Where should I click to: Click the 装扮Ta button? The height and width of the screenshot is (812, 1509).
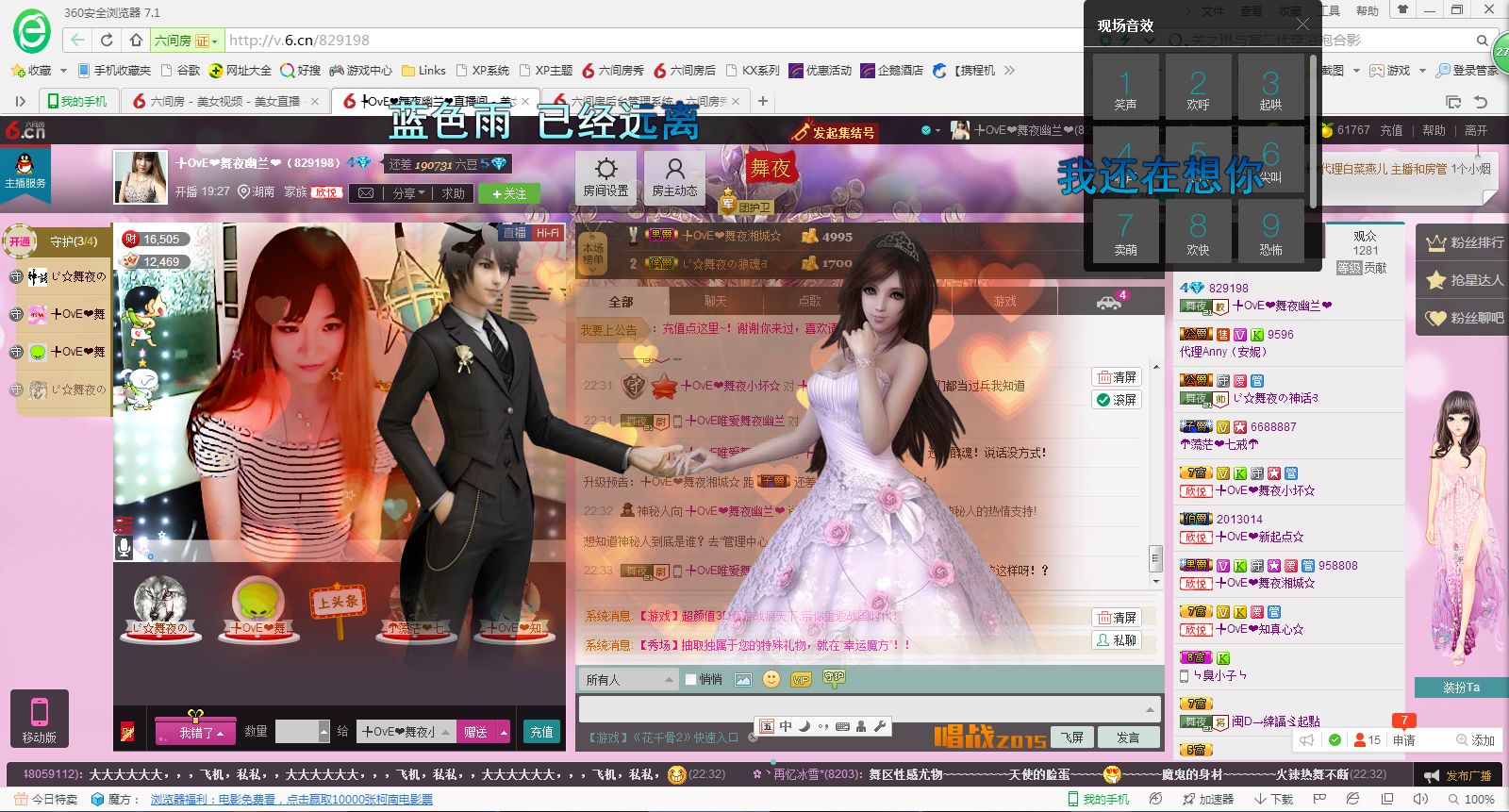coord(1461,688)
